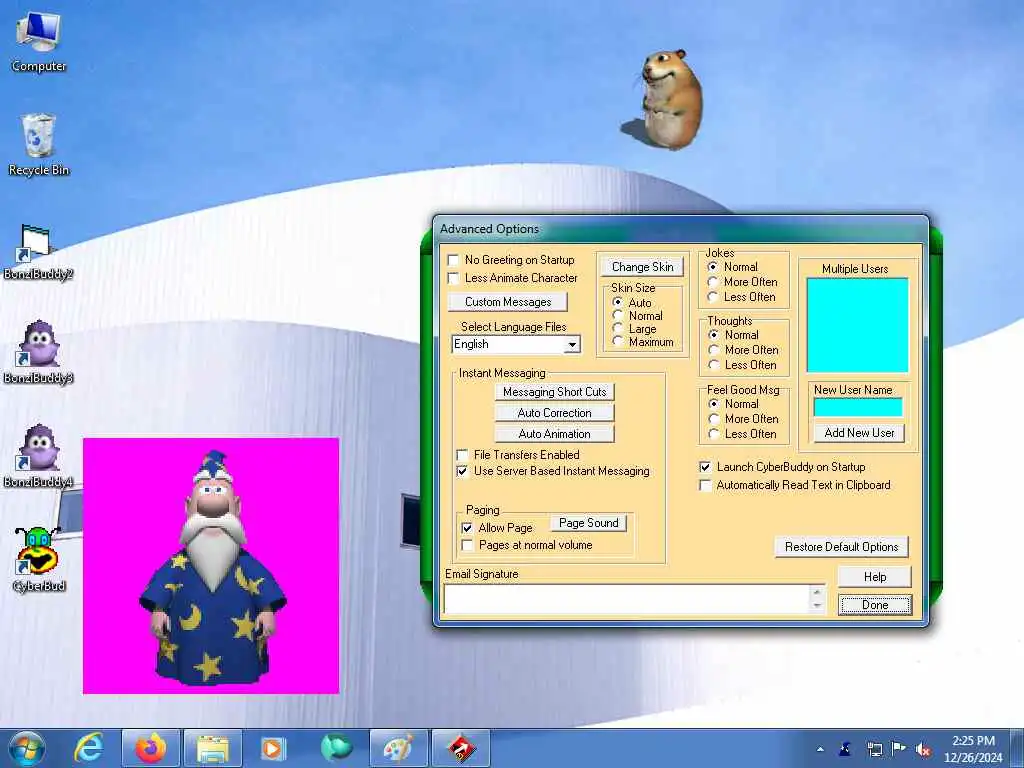Open Messaging Short Cuts
The width and height of the screenshot is (1024, 768).
pos(554,392)
